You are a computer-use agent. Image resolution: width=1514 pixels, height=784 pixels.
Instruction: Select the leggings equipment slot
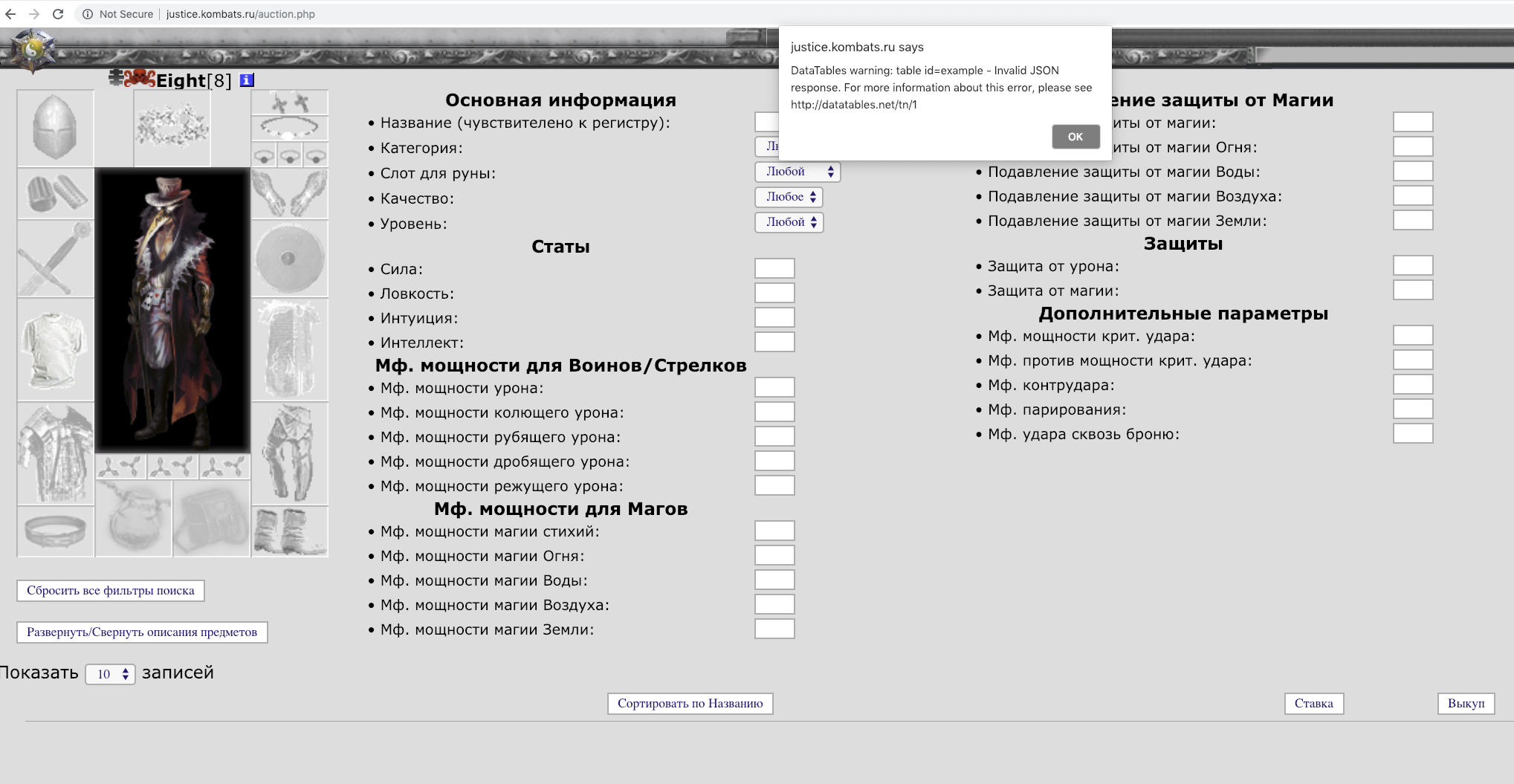[290, 453]
